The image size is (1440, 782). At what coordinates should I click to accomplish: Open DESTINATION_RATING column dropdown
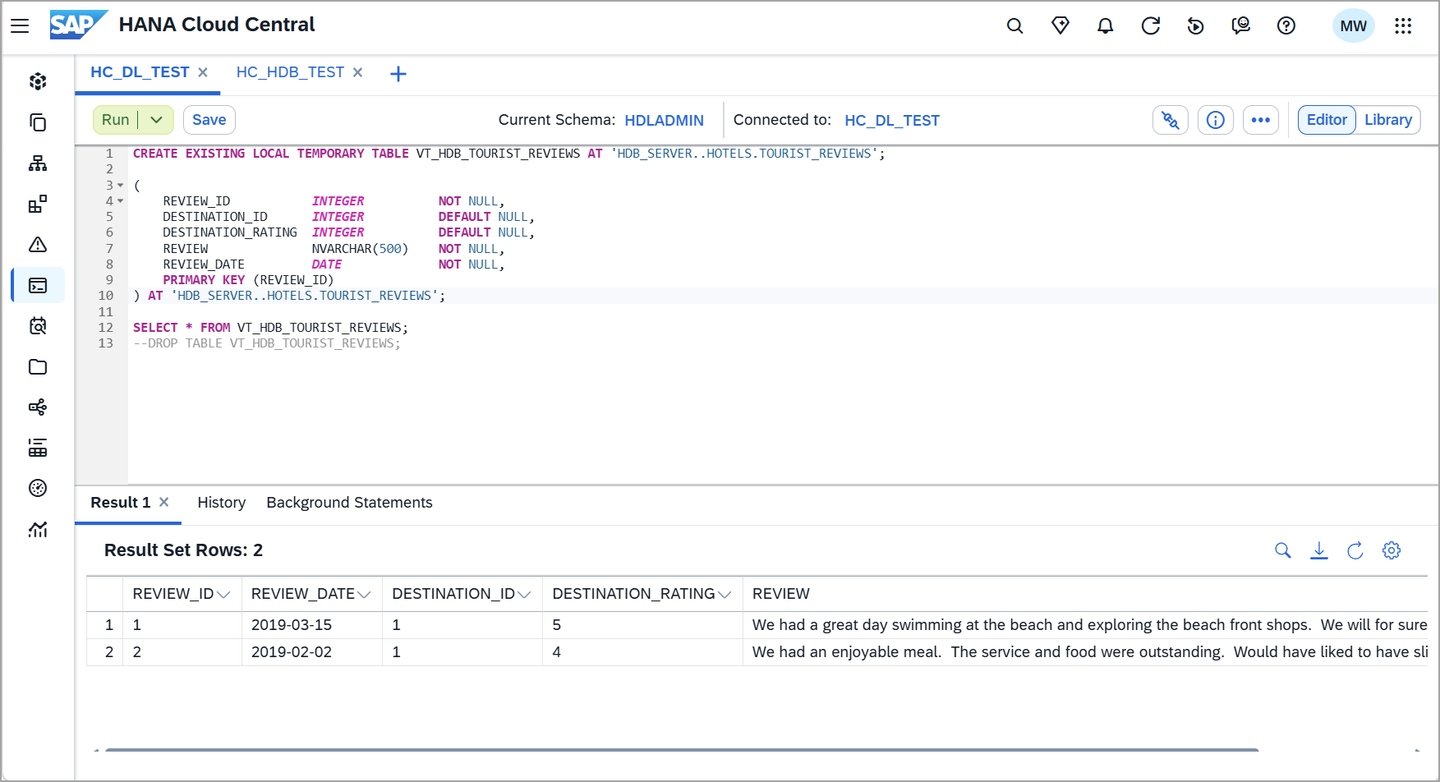pos(724,594)
